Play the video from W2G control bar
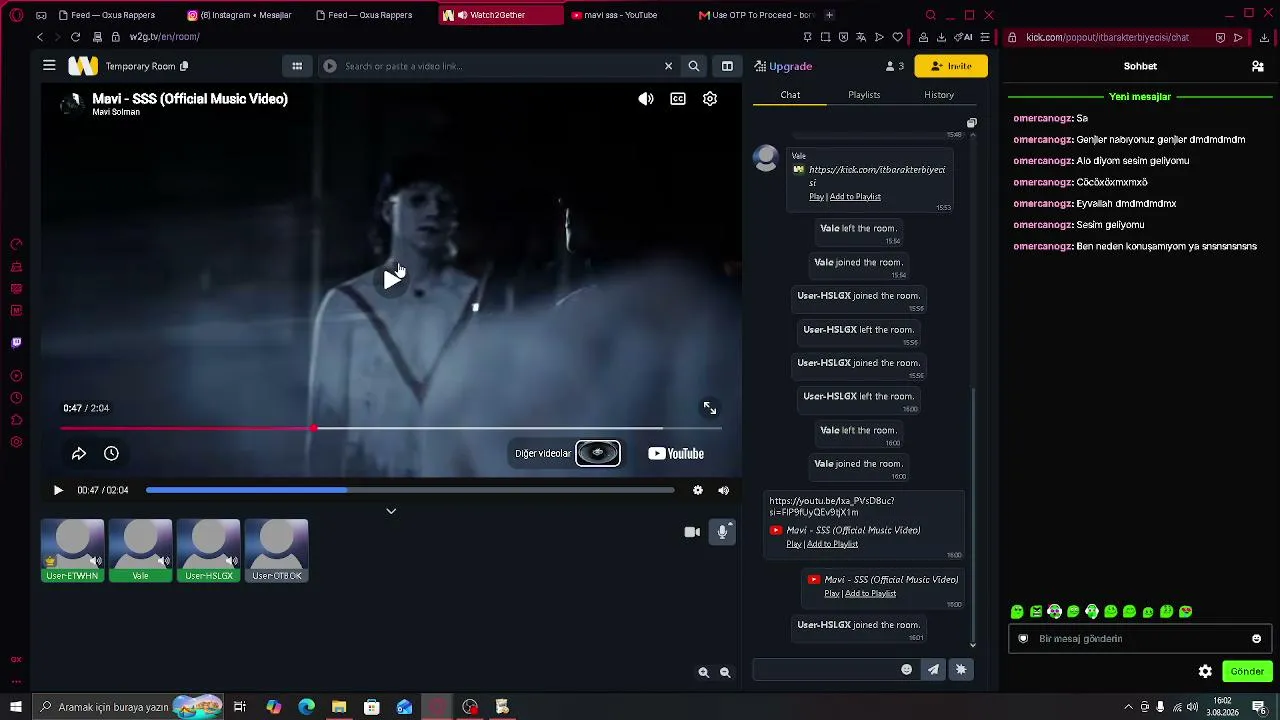 (58, 490)
